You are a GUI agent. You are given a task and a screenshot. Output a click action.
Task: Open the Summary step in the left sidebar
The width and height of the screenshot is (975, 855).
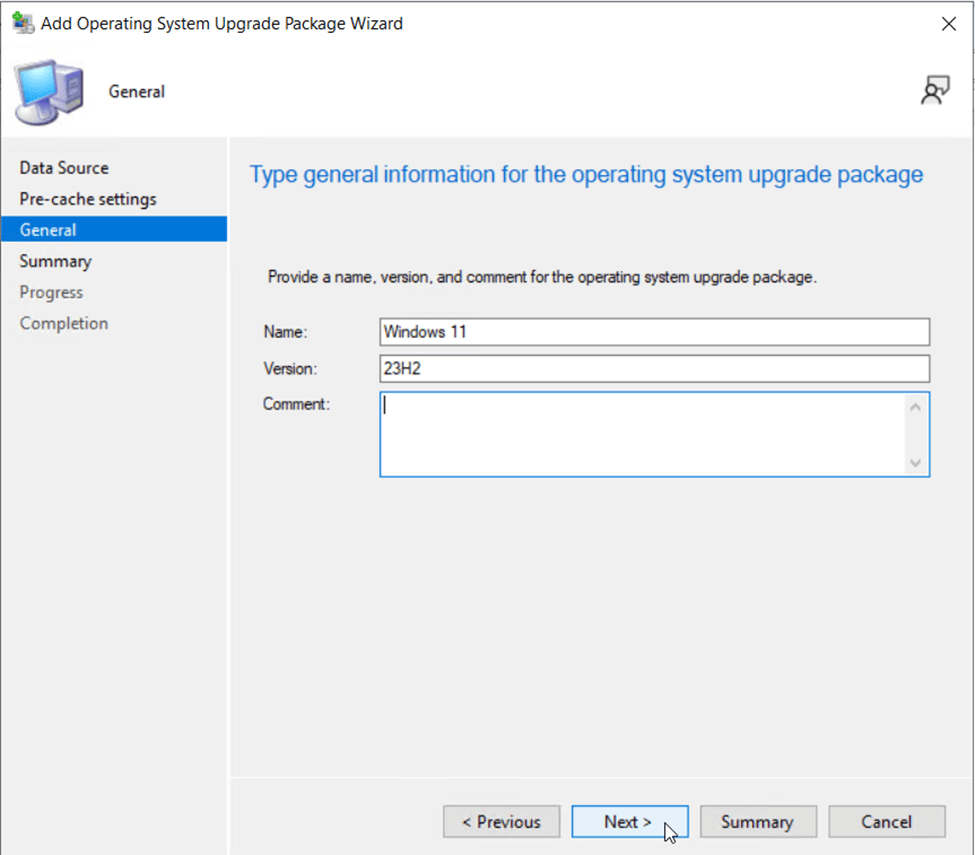(x=55, y=261)
